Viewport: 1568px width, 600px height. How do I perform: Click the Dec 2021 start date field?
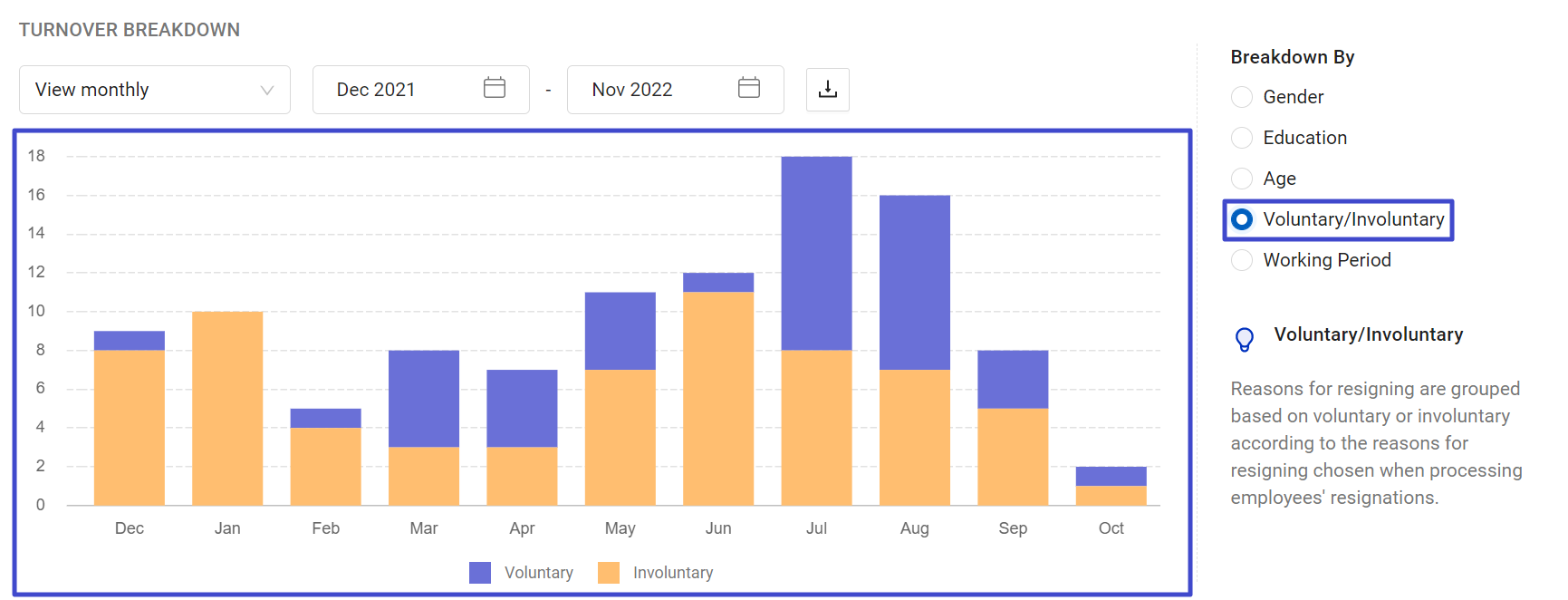399,90
